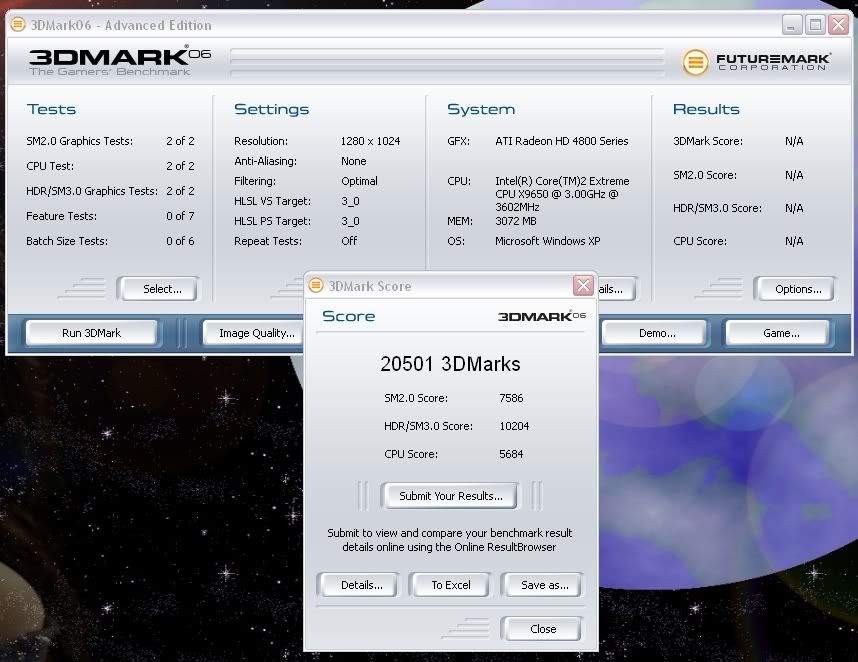858x662 pixels.
Task: Minimize the 3DMark06 Advanced Edition window
Action: (791, 25)
